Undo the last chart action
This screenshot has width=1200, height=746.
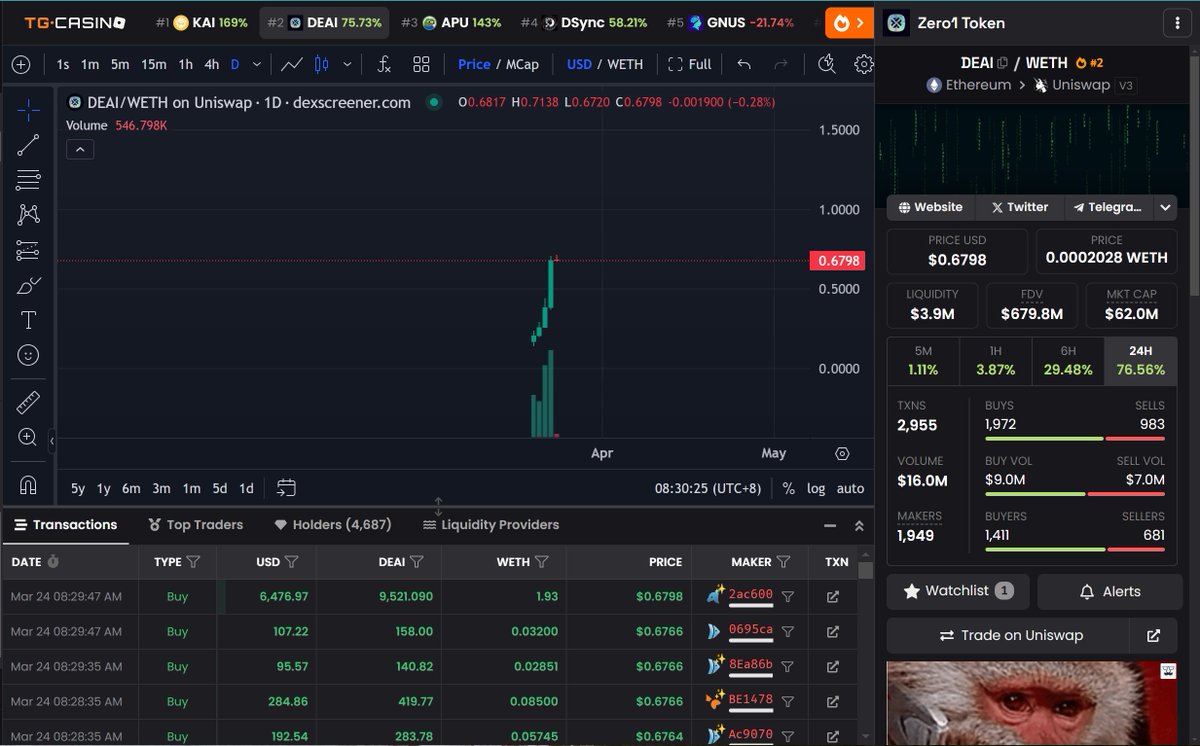tap(744, 64)
